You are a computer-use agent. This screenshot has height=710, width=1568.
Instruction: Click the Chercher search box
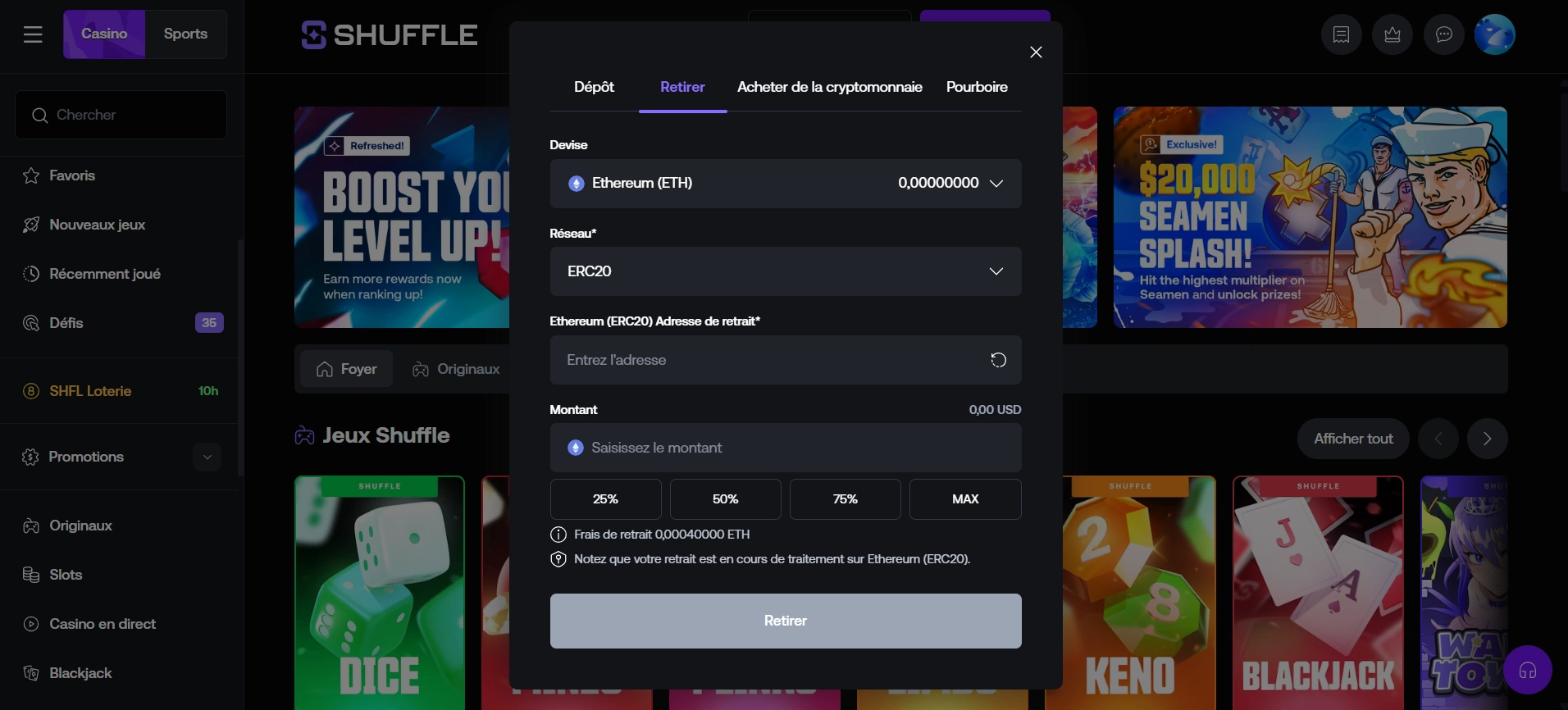coord(121,115)
